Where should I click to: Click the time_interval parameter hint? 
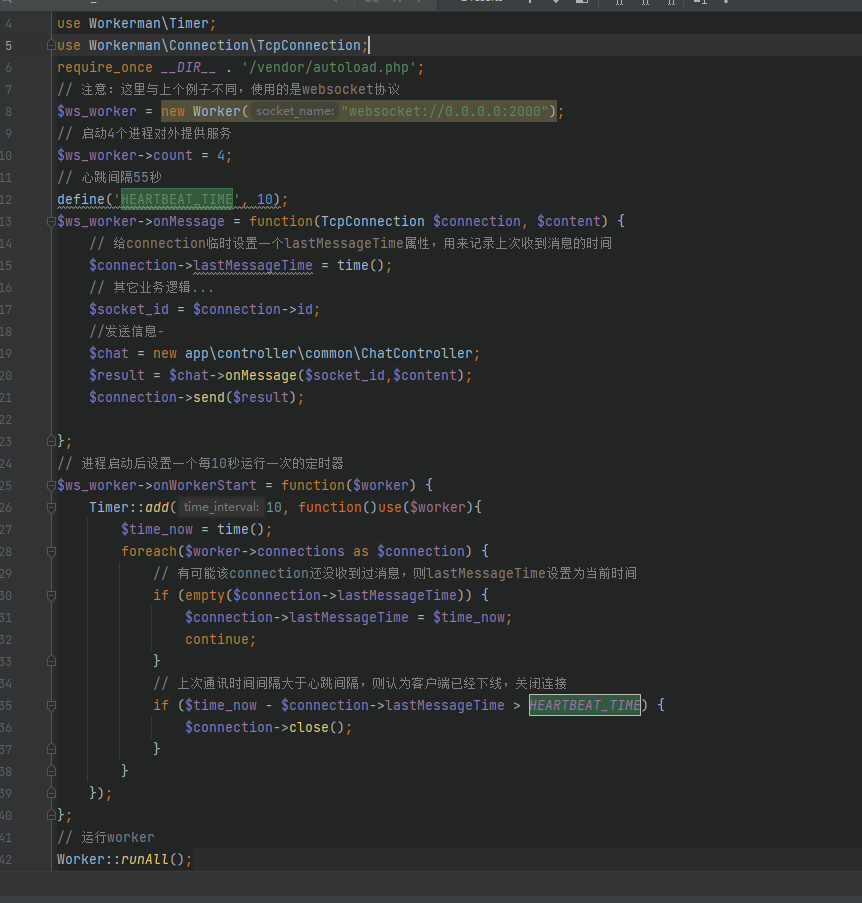221,507
